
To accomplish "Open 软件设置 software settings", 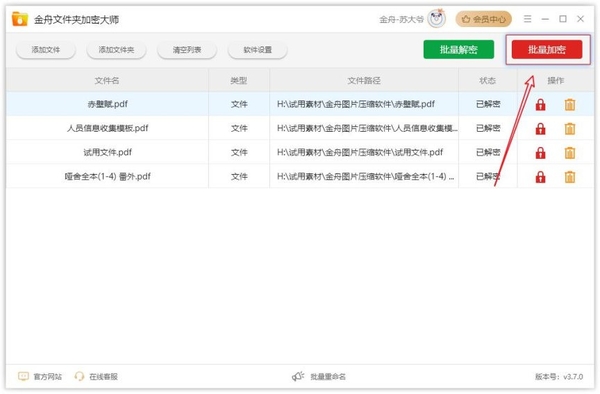I will point(258,50).
